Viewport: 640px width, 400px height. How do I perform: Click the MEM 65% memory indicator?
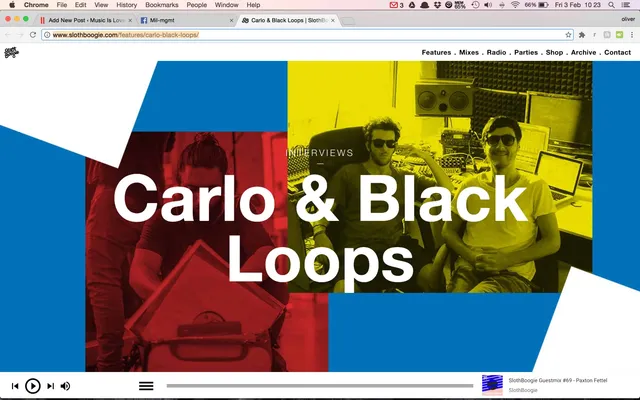(460, 5)
